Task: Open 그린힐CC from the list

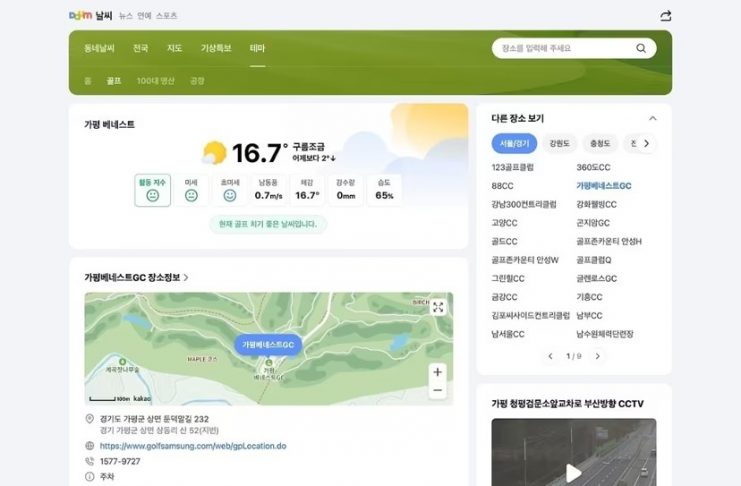Action: 508,278
